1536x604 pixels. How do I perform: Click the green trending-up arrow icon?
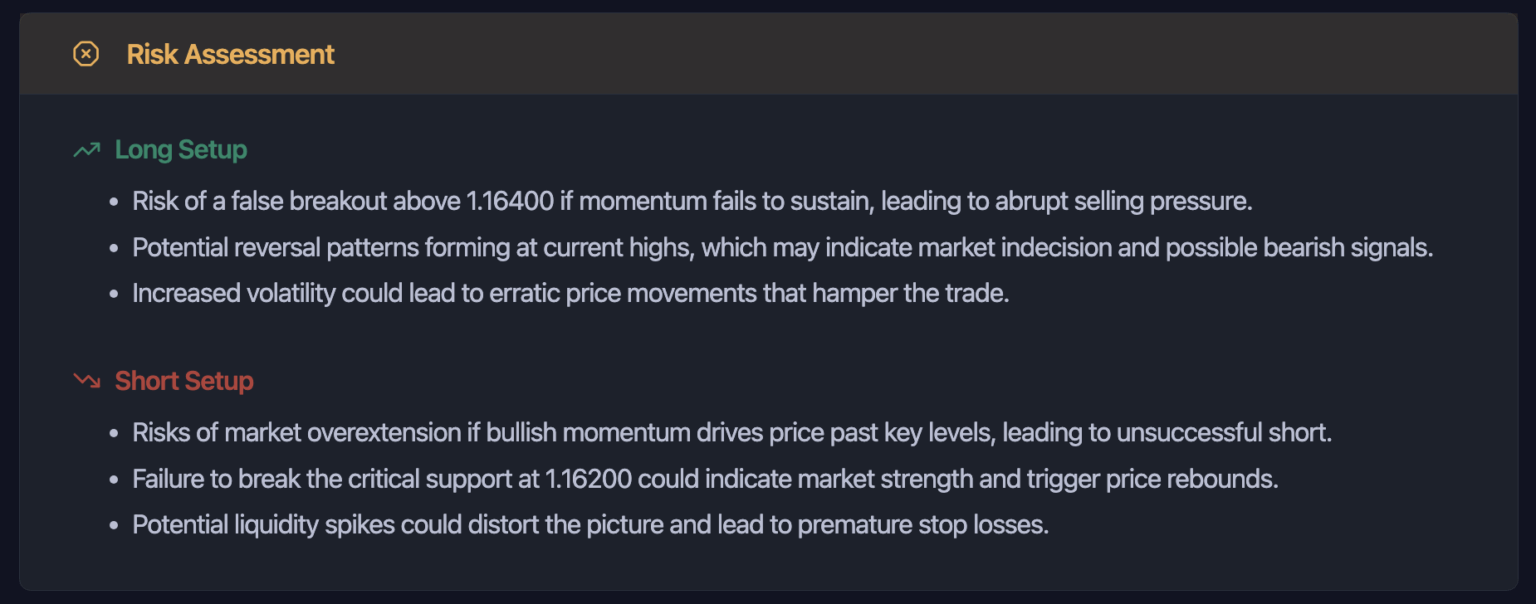click(87, 150)
